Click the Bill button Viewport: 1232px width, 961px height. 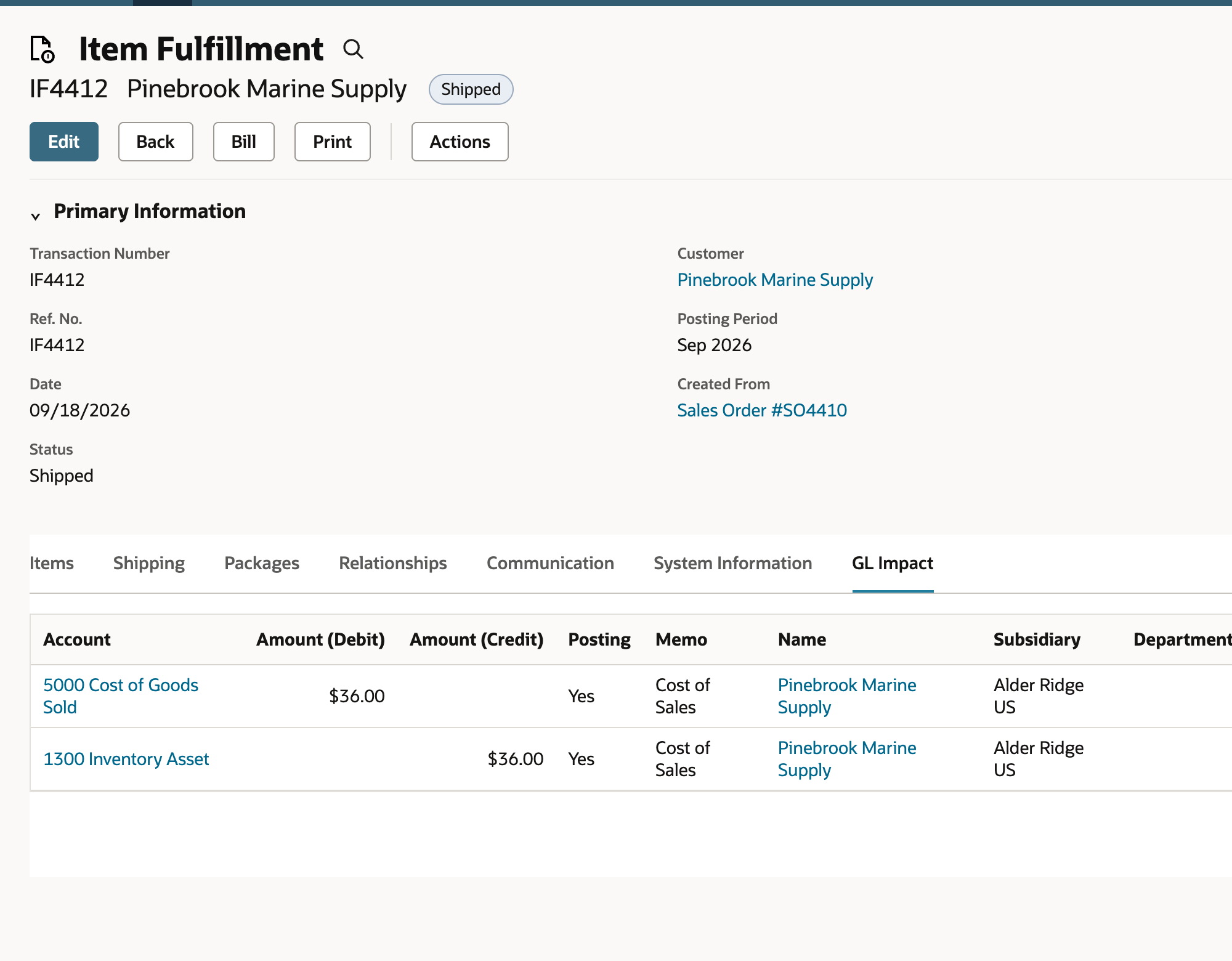click(244, 142)
